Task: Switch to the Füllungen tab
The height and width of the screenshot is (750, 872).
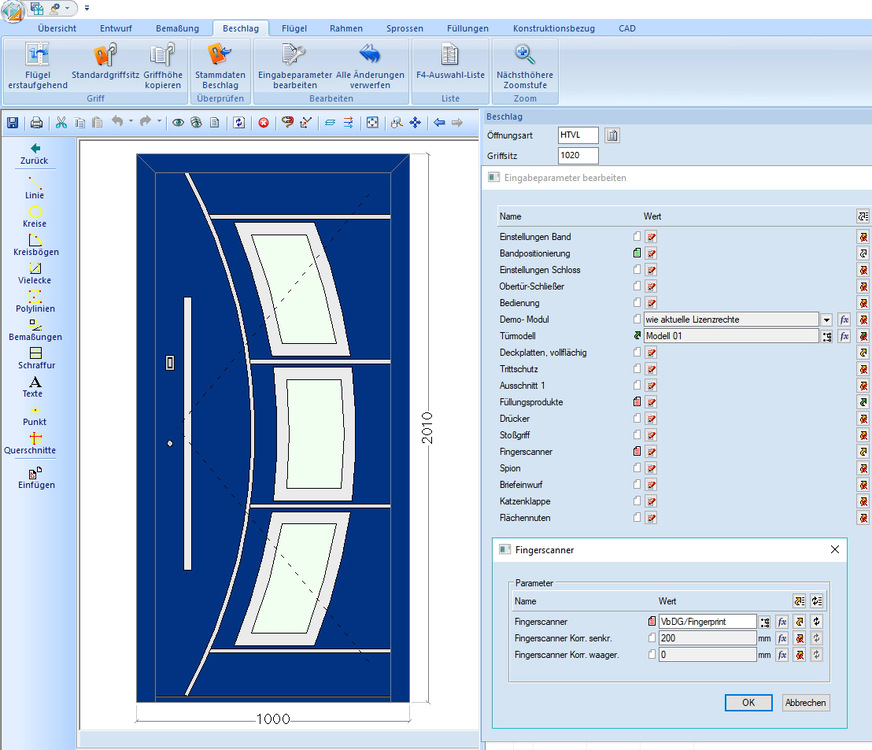Action: click(467, 29)
